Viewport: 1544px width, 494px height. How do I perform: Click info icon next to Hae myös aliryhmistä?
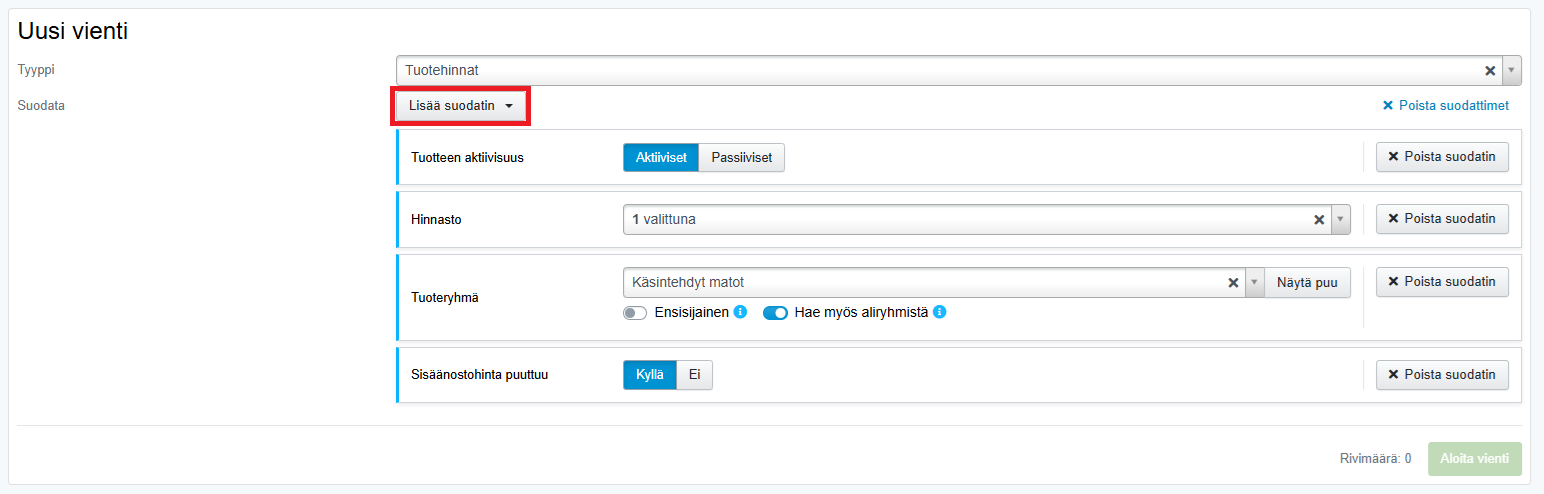click(939, 312)
